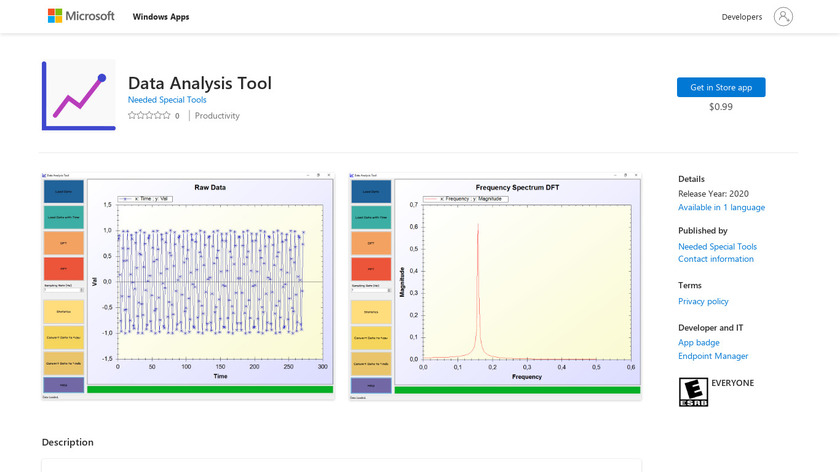Go to the Developers header link

tap(741, 17)
